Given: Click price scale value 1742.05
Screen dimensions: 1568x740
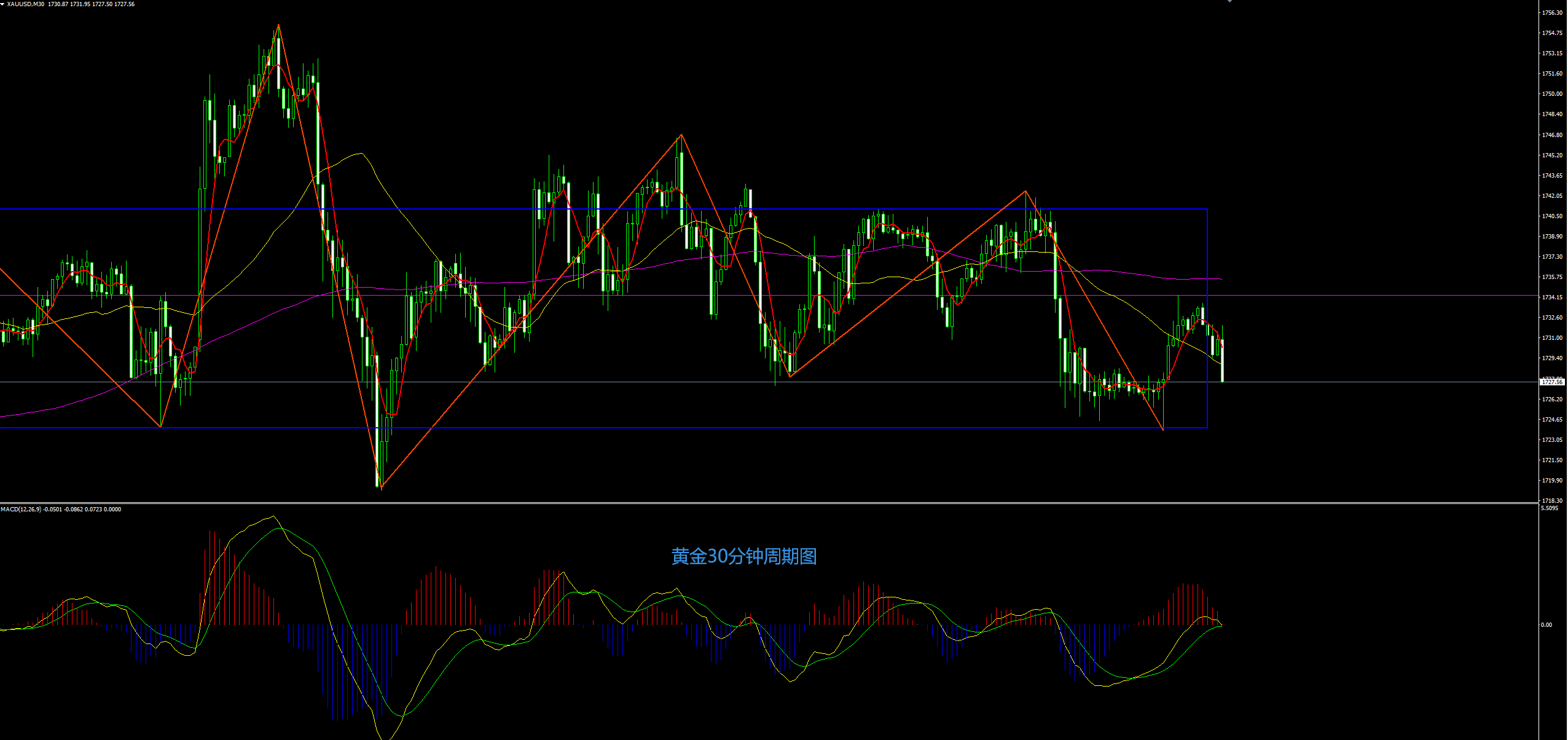Looking at the screenshot, I should point(1552,196).
